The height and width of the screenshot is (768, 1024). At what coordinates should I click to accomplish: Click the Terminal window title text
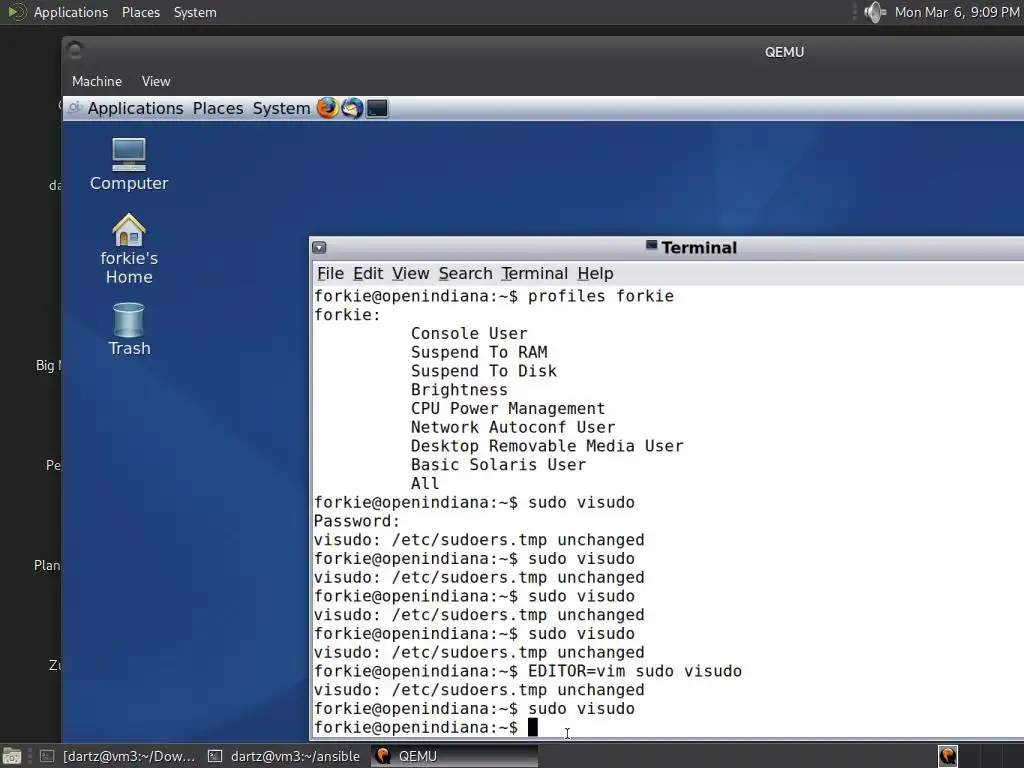[x=699, y=248]
